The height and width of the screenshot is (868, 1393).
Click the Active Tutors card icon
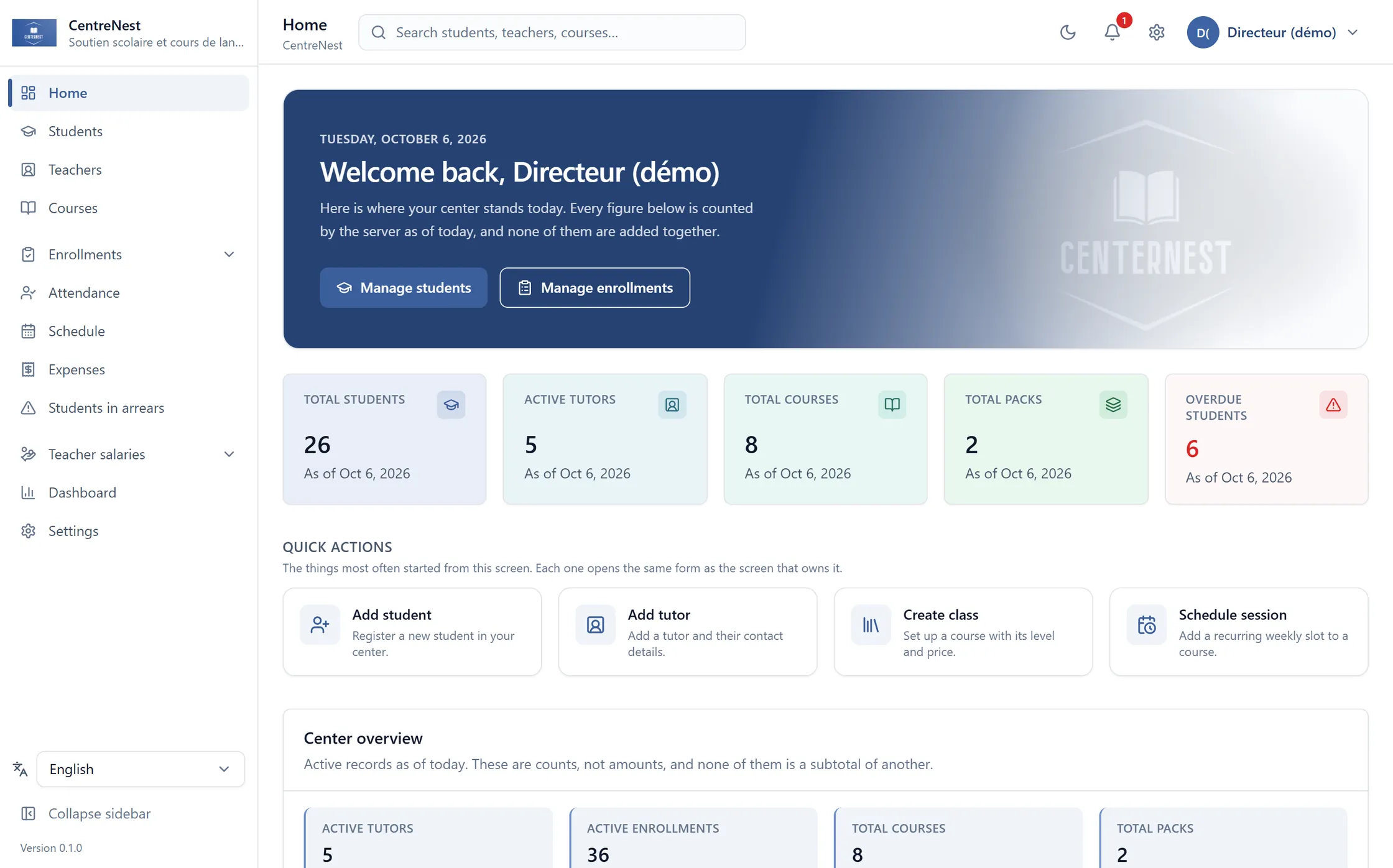coord(672,405)
